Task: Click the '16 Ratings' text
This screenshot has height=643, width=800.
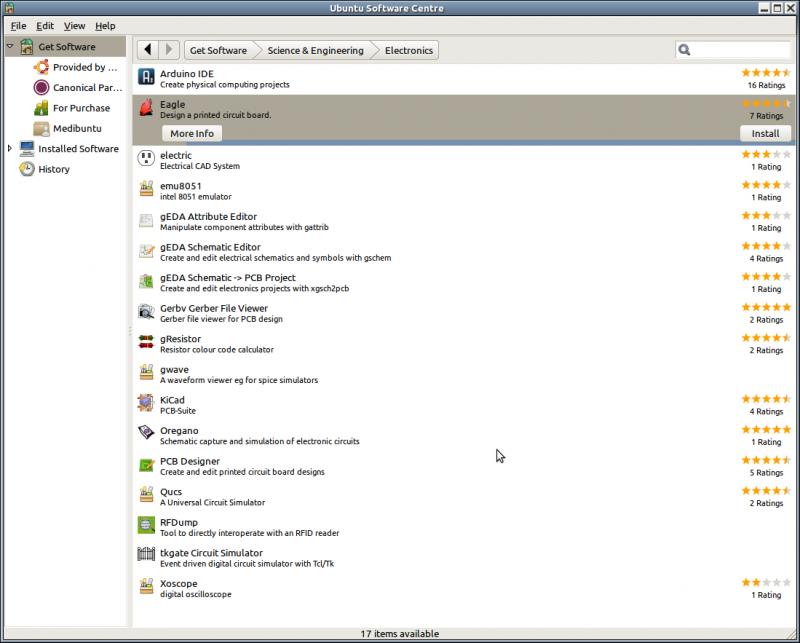Action: (x=766, y=85)
